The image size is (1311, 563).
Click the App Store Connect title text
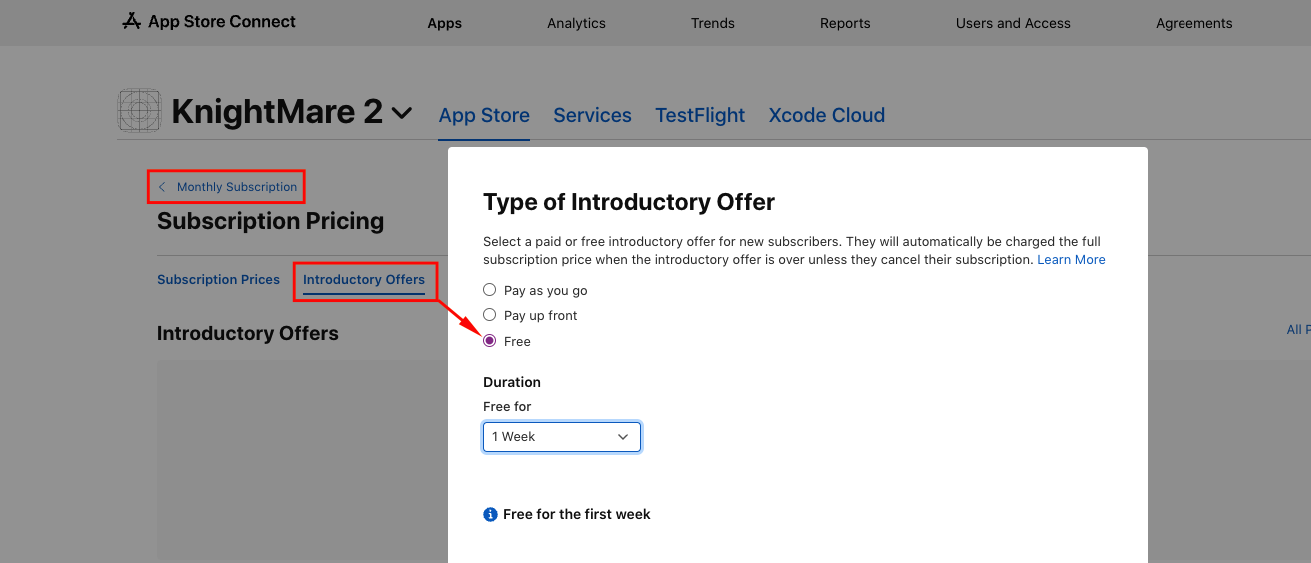[x=222, y=21]
